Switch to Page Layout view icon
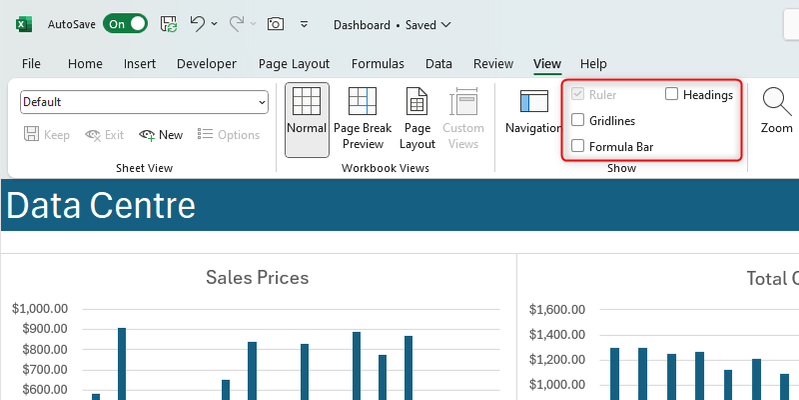Viewport: 799px width, 400px height. point(417,101)
